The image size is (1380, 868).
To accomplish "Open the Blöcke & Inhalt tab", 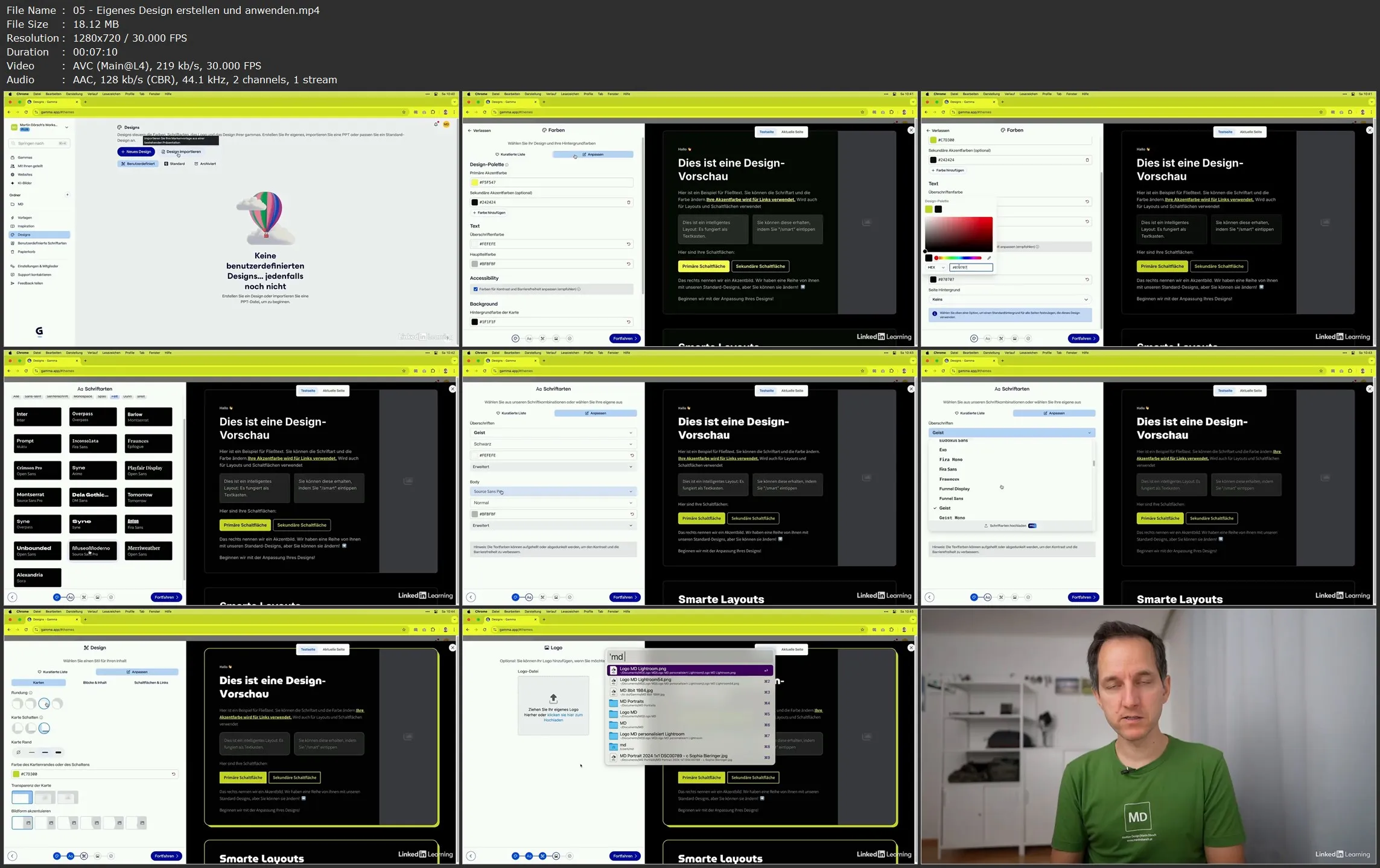I will click(x=95, y=682).
